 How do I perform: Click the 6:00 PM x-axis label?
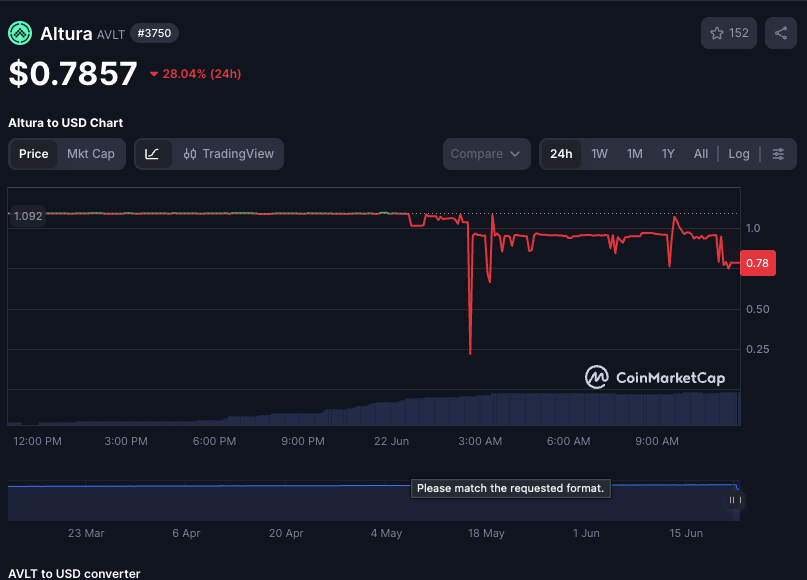pos(214,441)
